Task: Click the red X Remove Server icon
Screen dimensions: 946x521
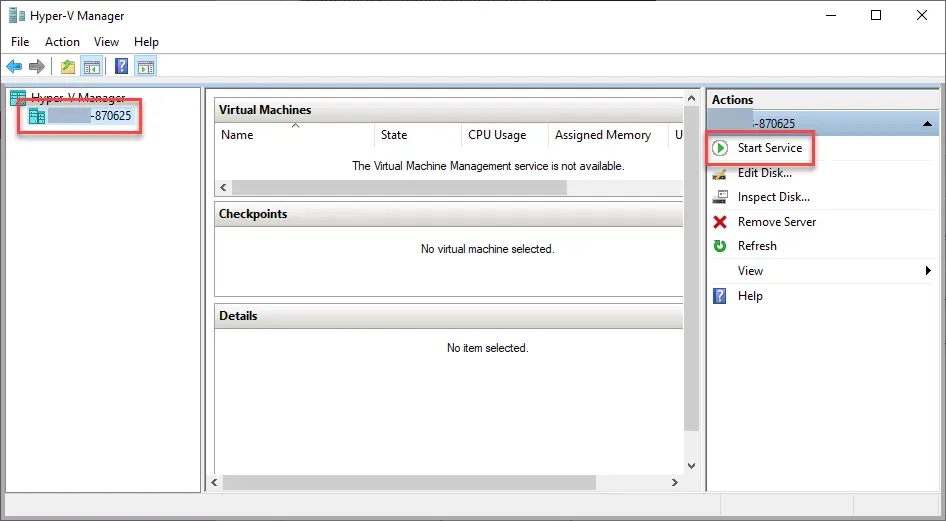Action: tap(720, 222)
